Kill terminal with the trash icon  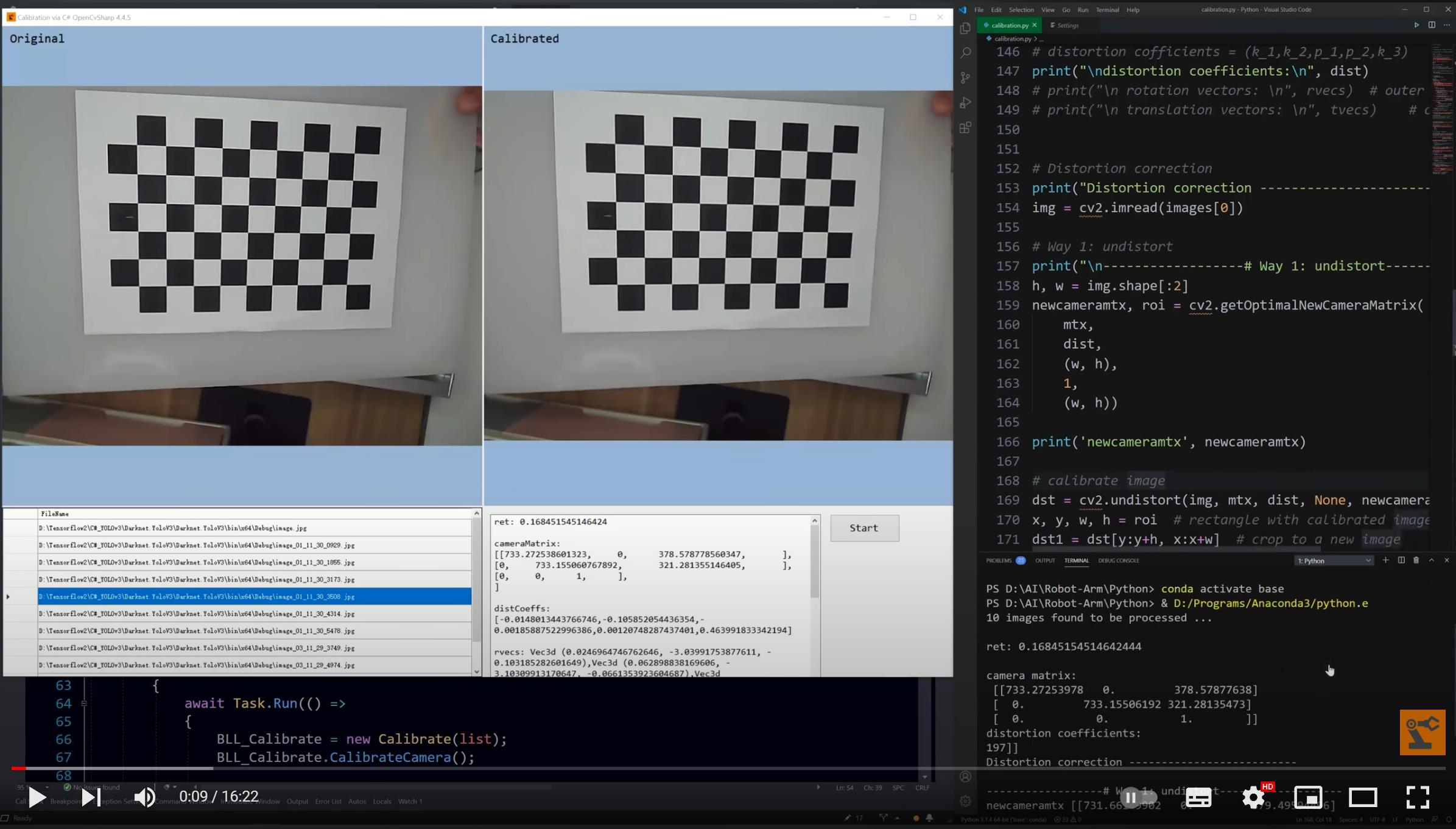click(x=1416, y=560)
